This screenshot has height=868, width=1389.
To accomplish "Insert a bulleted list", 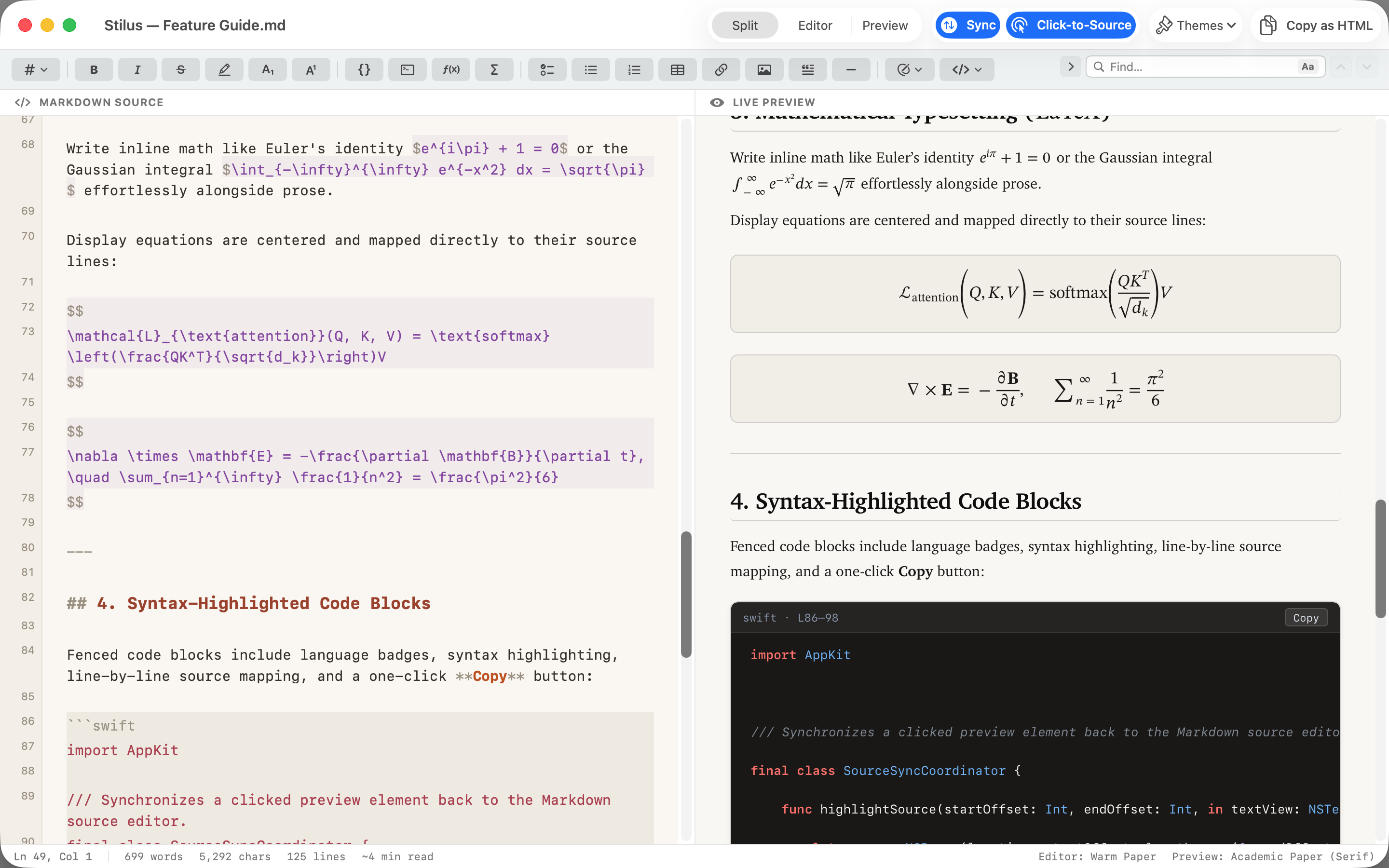I will (x=591, y=69).
